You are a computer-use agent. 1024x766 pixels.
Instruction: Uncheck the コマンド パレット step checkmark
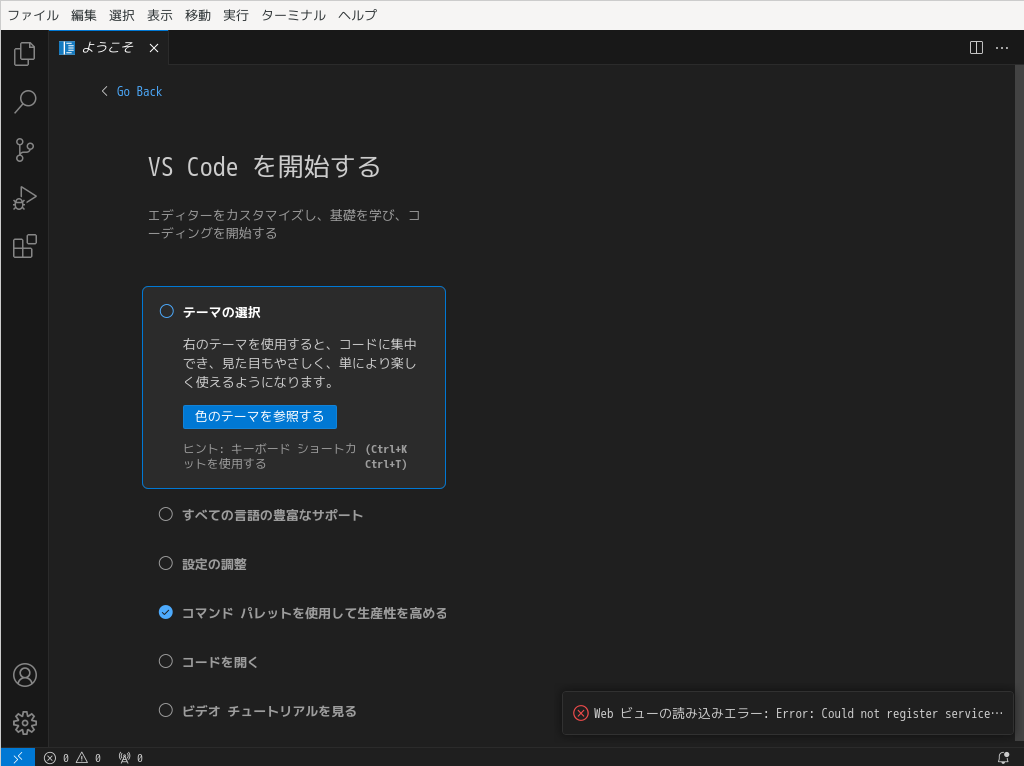coord(166,613)
